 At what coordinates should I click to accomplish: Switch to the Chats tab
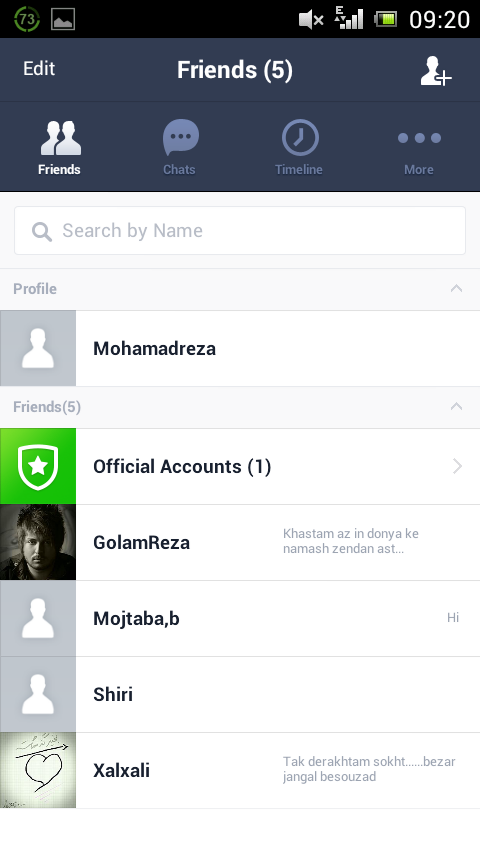180,148
